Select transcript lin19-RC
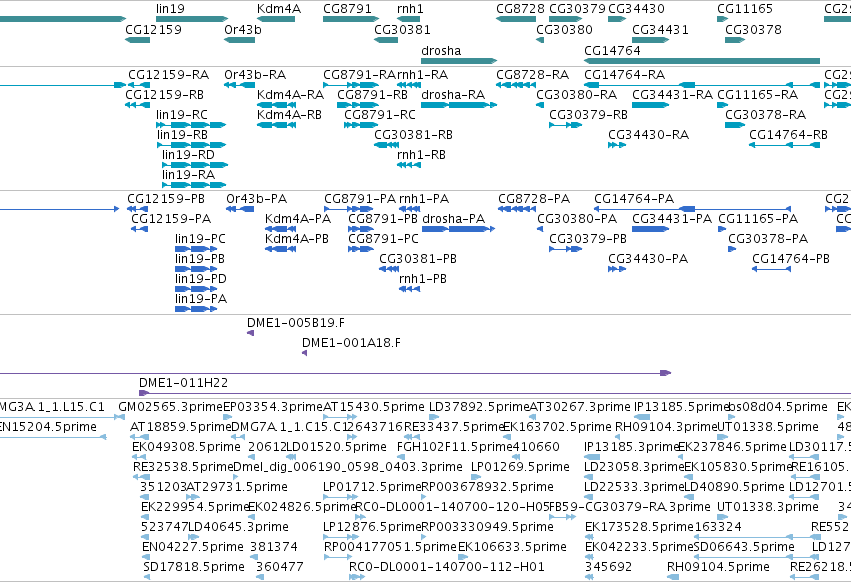This screenshot has height=582, width=851. (191, 125)
